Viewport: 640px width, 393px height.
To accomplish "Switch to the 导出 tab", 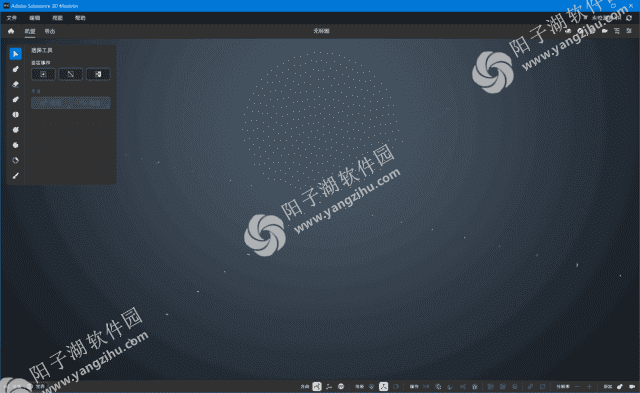I will point(50,31).
